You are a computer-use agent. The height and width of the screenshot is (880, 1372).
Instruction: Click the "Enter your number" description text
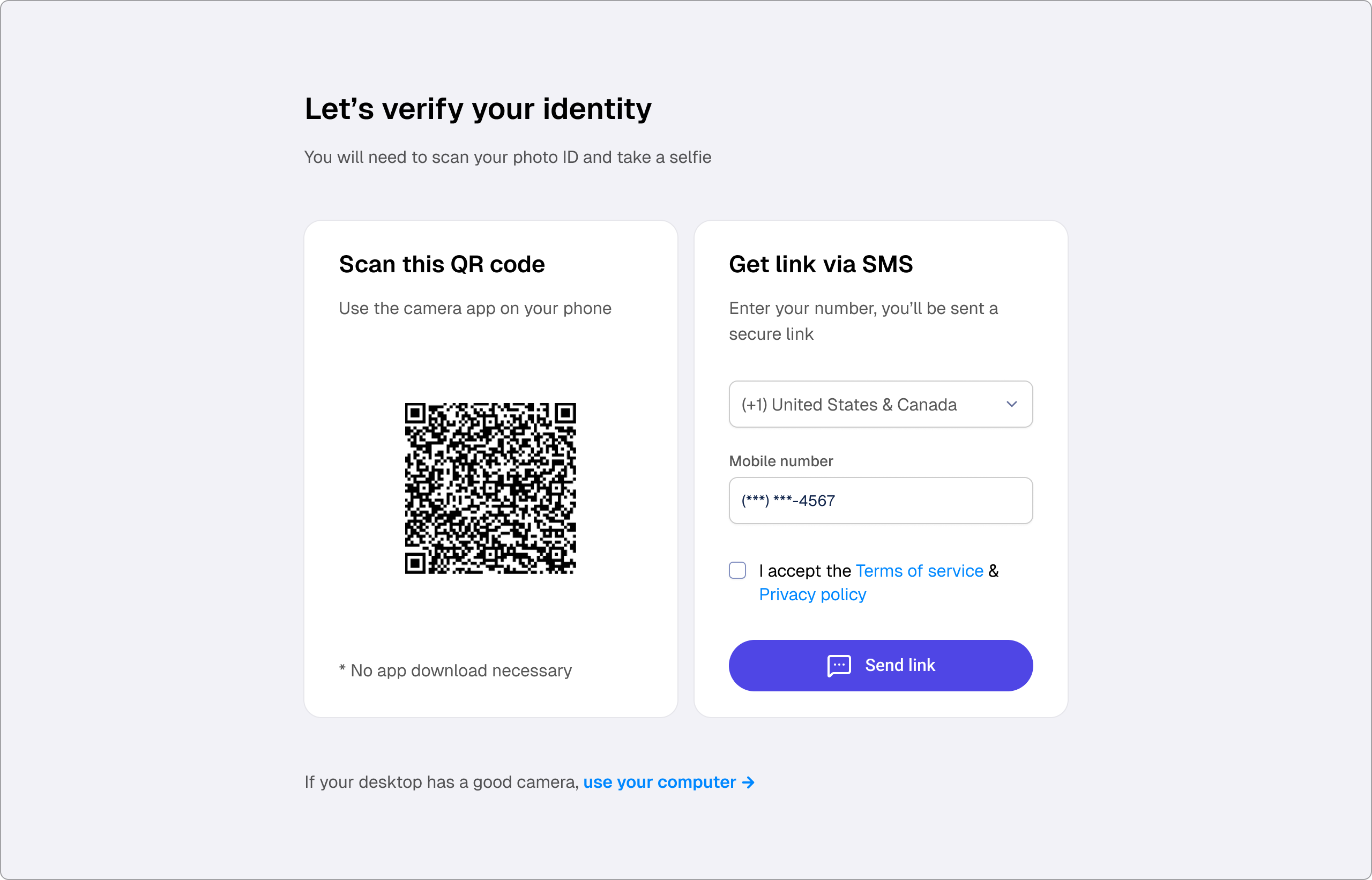(863, 321)
